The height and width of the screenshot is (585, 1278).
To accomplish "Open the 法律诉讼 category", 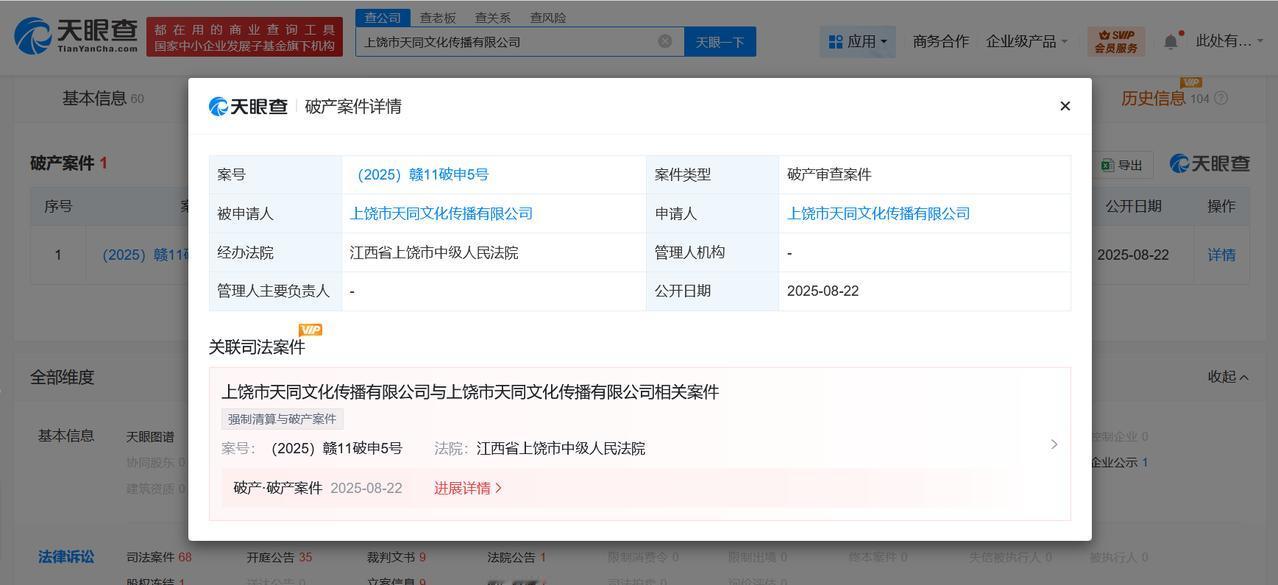I will pyautogui.click(x=66, y=557).
